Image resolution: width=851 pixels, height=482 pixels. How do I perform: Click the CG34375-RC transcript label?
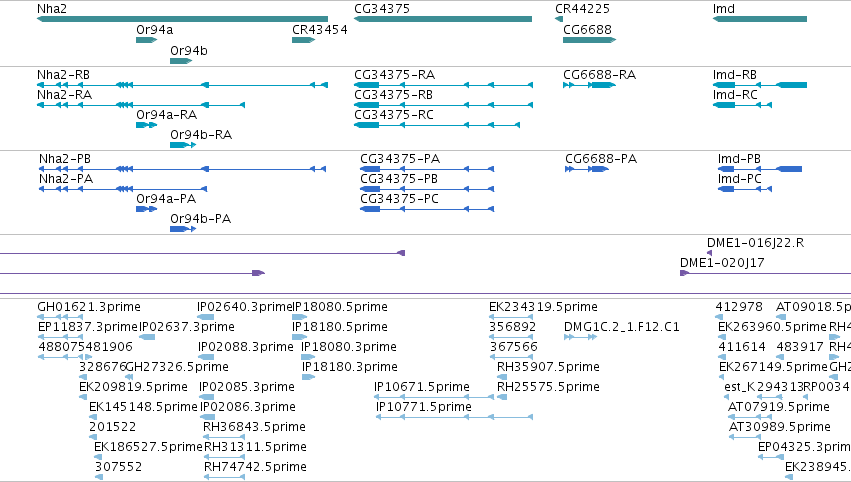(394, 115)
